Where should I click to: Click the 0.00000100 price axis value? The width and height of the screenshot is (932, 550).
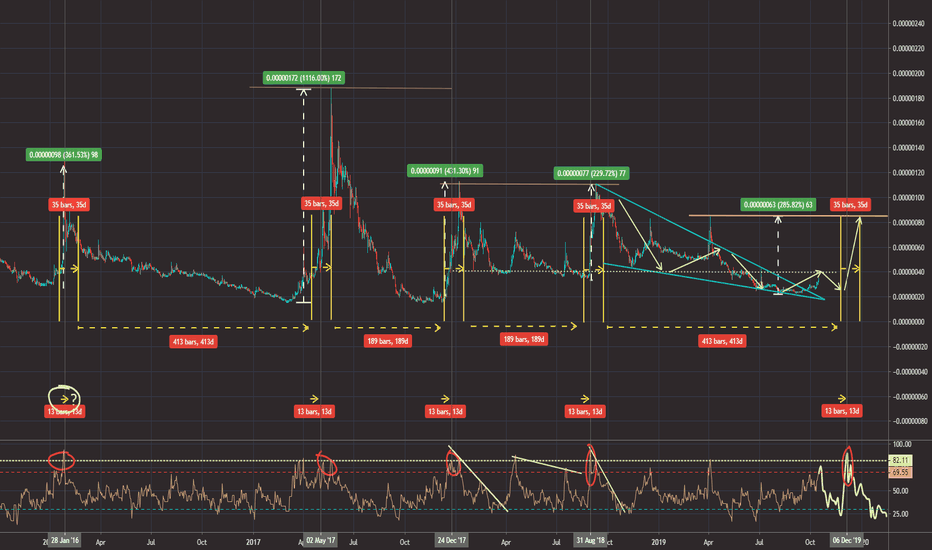[x=908, y=198]
